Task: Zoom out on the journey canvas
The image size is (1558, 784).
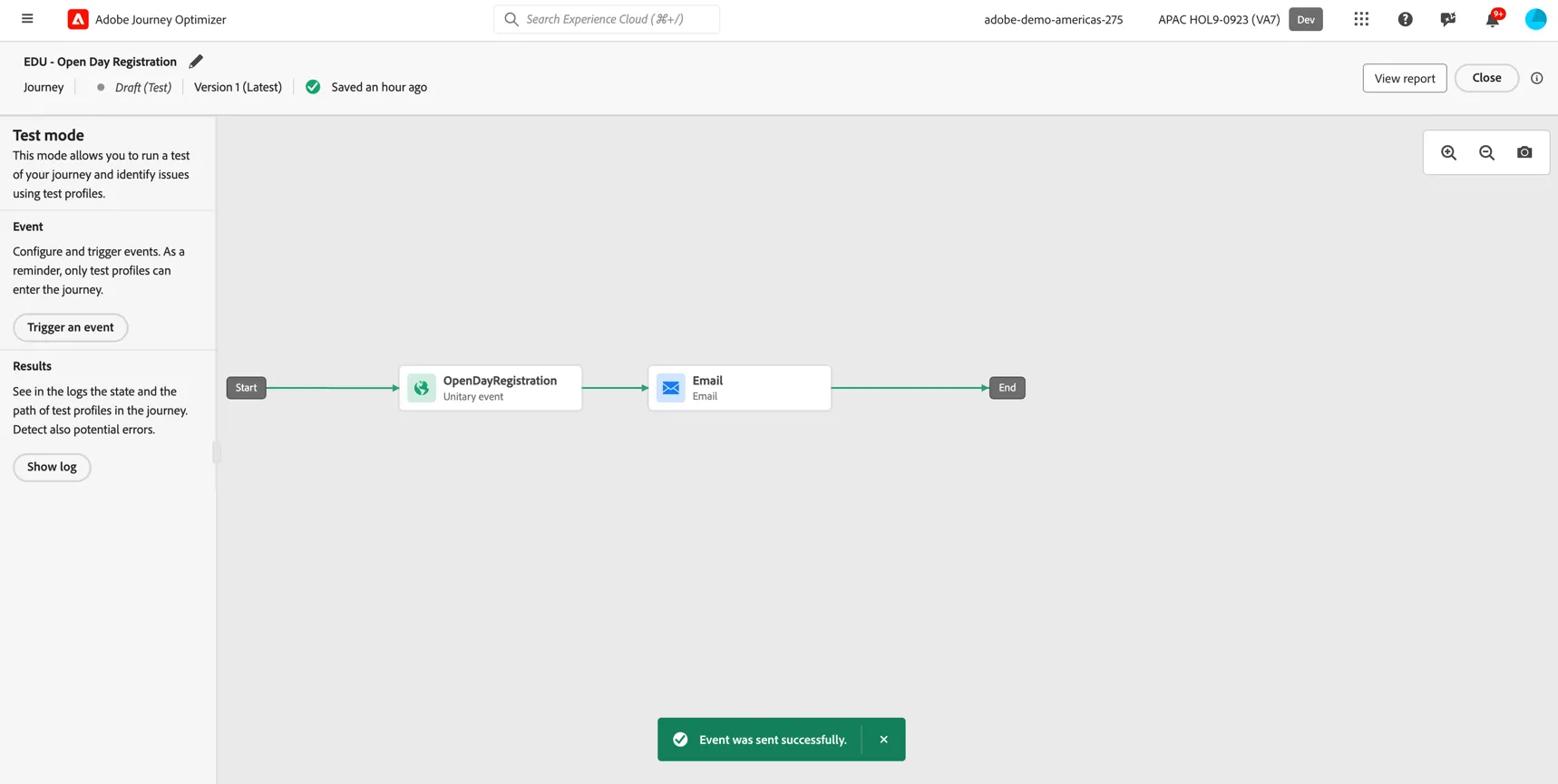Action: [x=1486, y=152]
